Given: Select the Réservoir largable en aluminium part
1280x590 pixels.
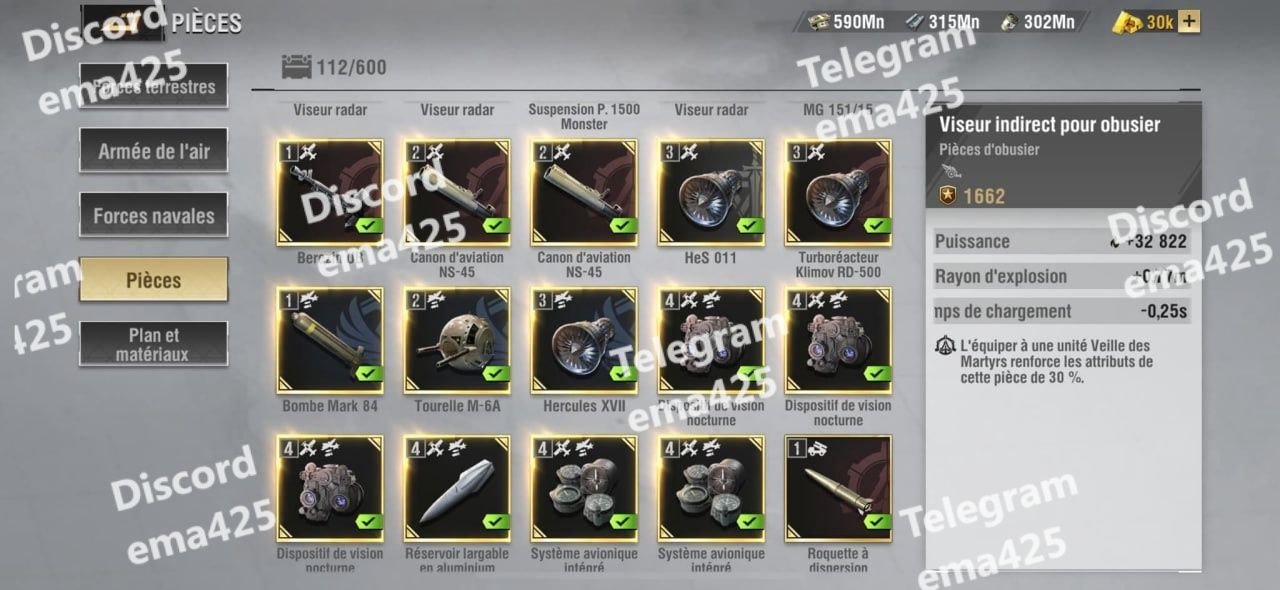Looking at the screenshot, I should tap(457, 488).
